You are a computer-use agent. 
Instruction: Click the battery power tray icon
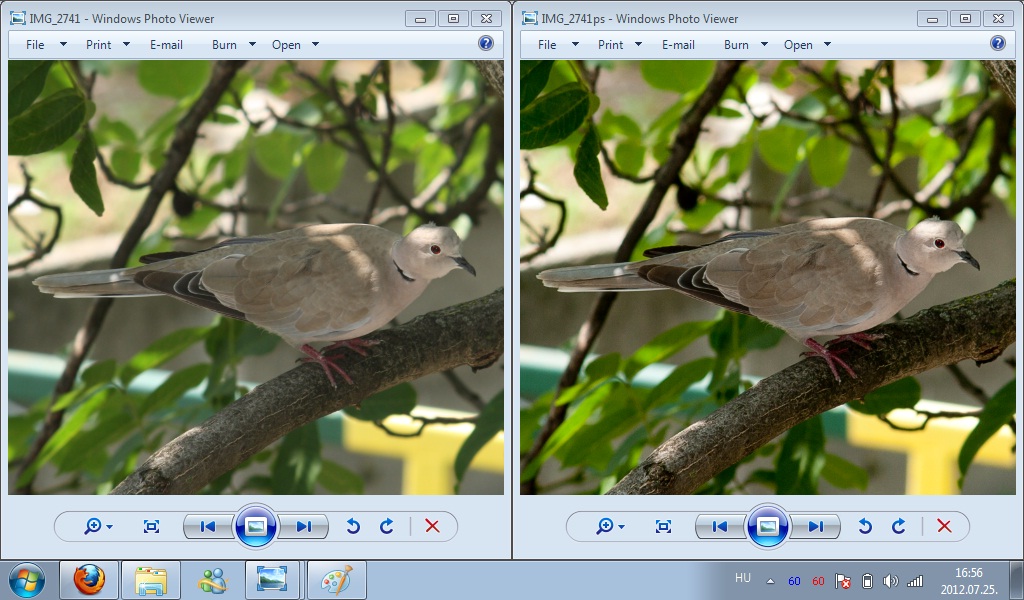(867, 581)
